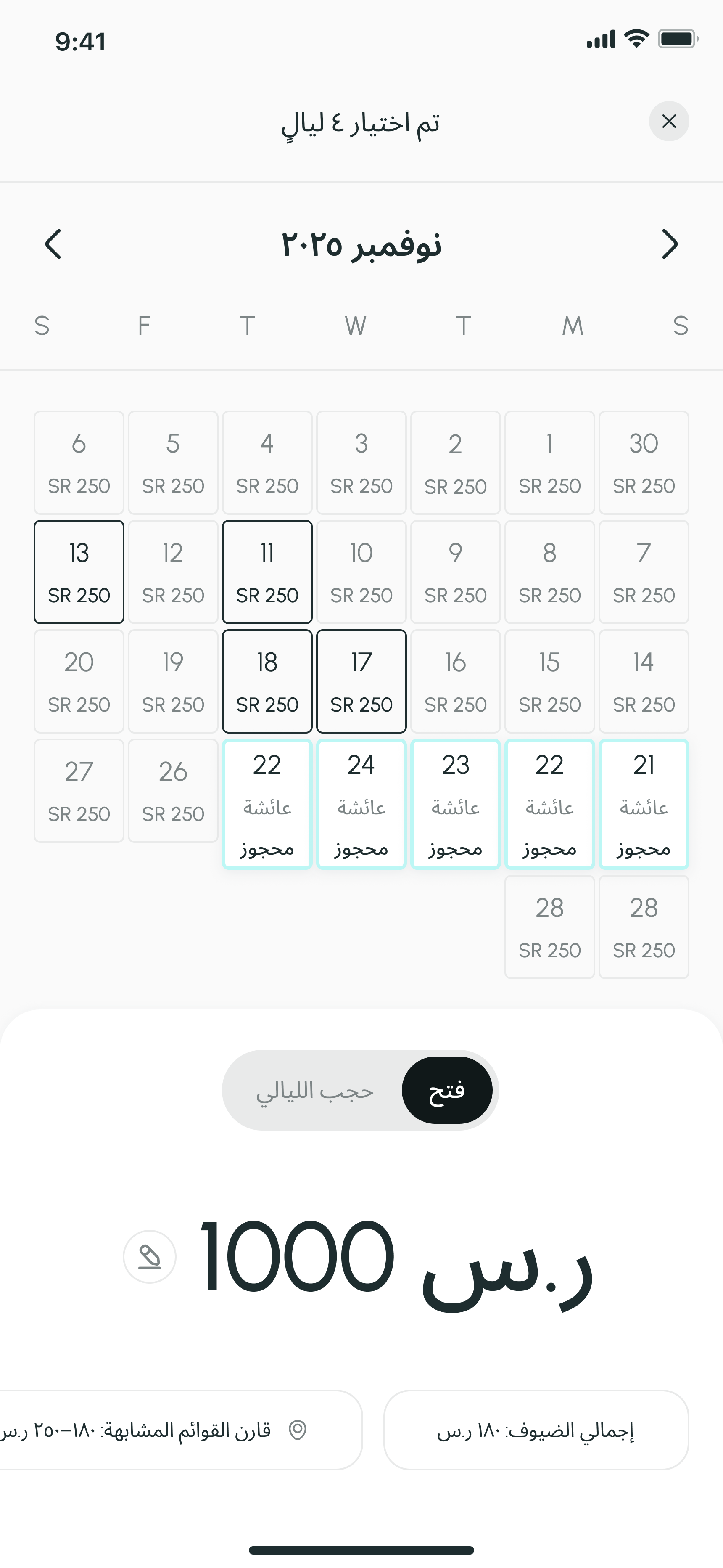Open قارن القوائم المشابهة compare listings chip
The image size is (723, 1568).
pos(181,1430)
